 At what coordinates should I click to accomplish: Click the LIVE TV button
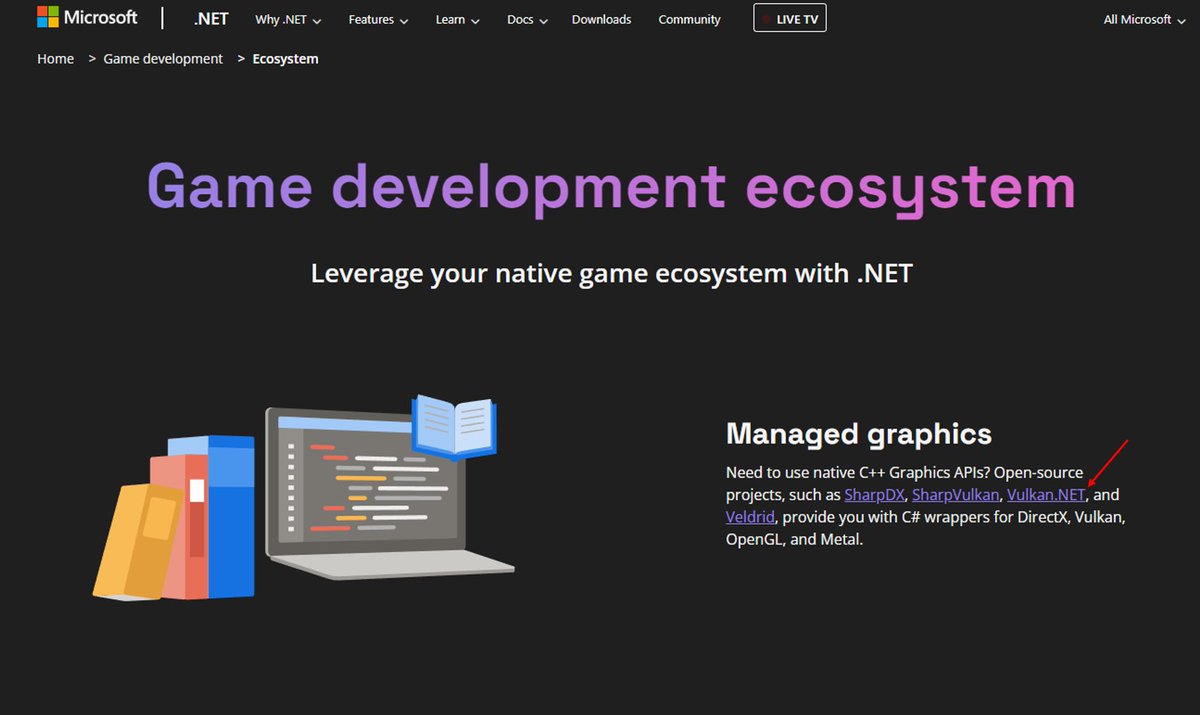point(790,18)
